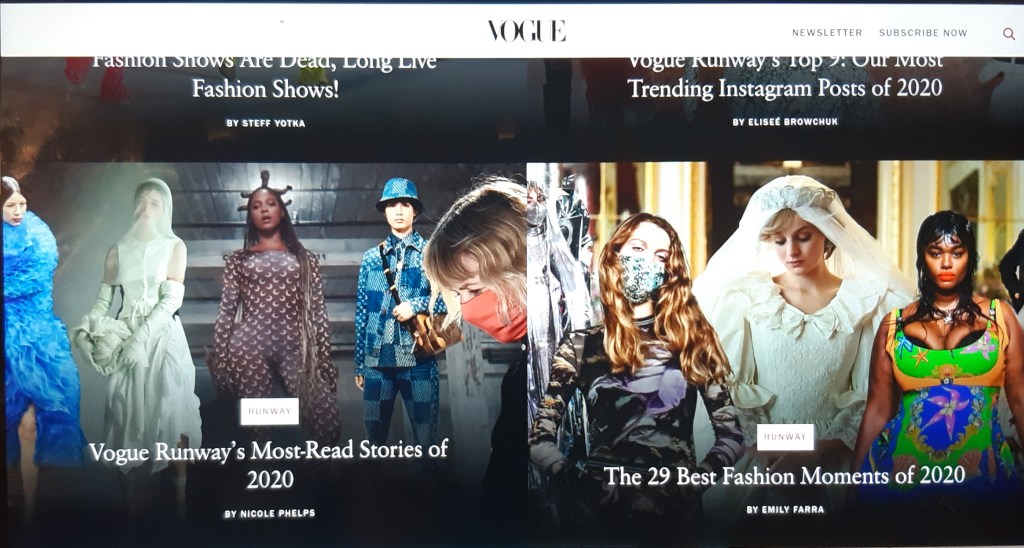Click Subscribe Now in the header
The height and width of the screenshot is (548, 1024).
(923, 33)
